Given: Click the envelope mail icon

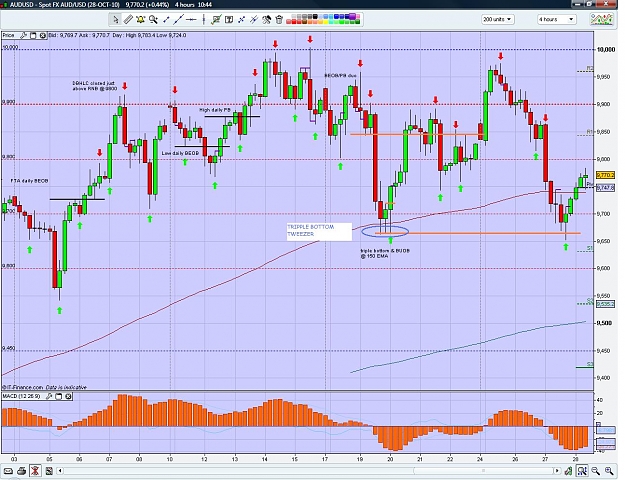Looking at the screenshot, I should [x=8, y=471].
